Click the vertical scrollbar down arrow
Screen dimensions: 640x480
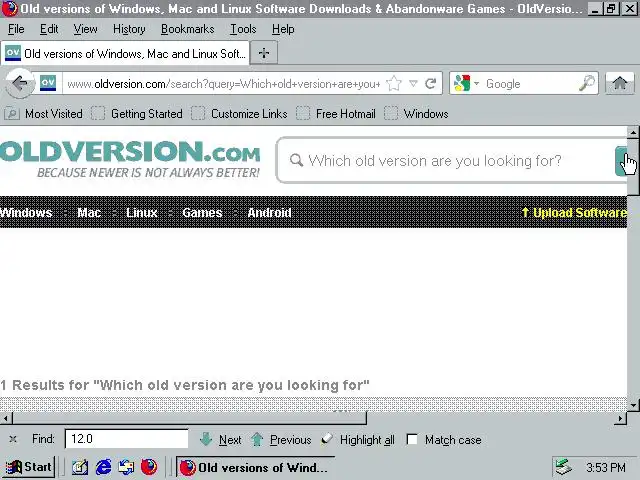pos(633,405)
